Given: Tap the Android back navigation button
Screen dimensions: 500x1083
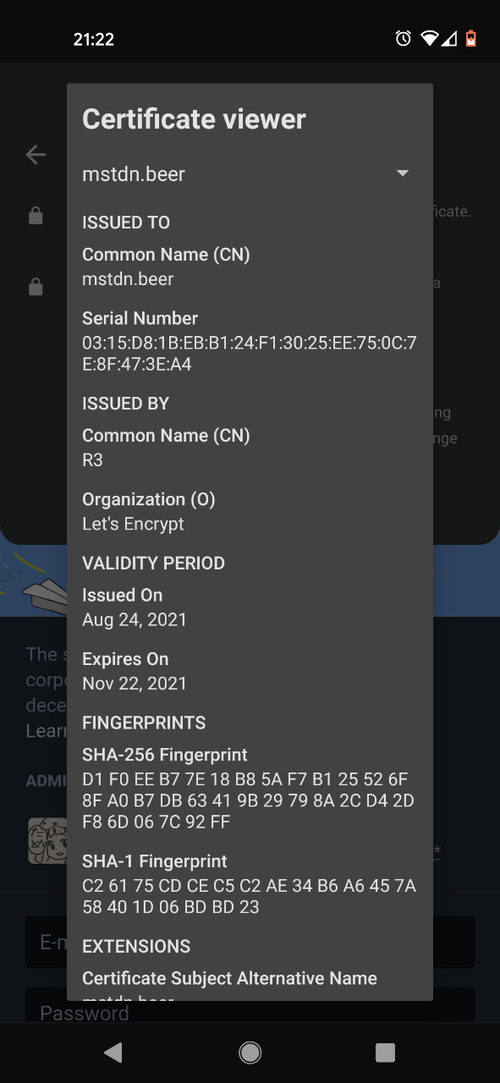Looking at the screenshot, I should point(113,1052).
